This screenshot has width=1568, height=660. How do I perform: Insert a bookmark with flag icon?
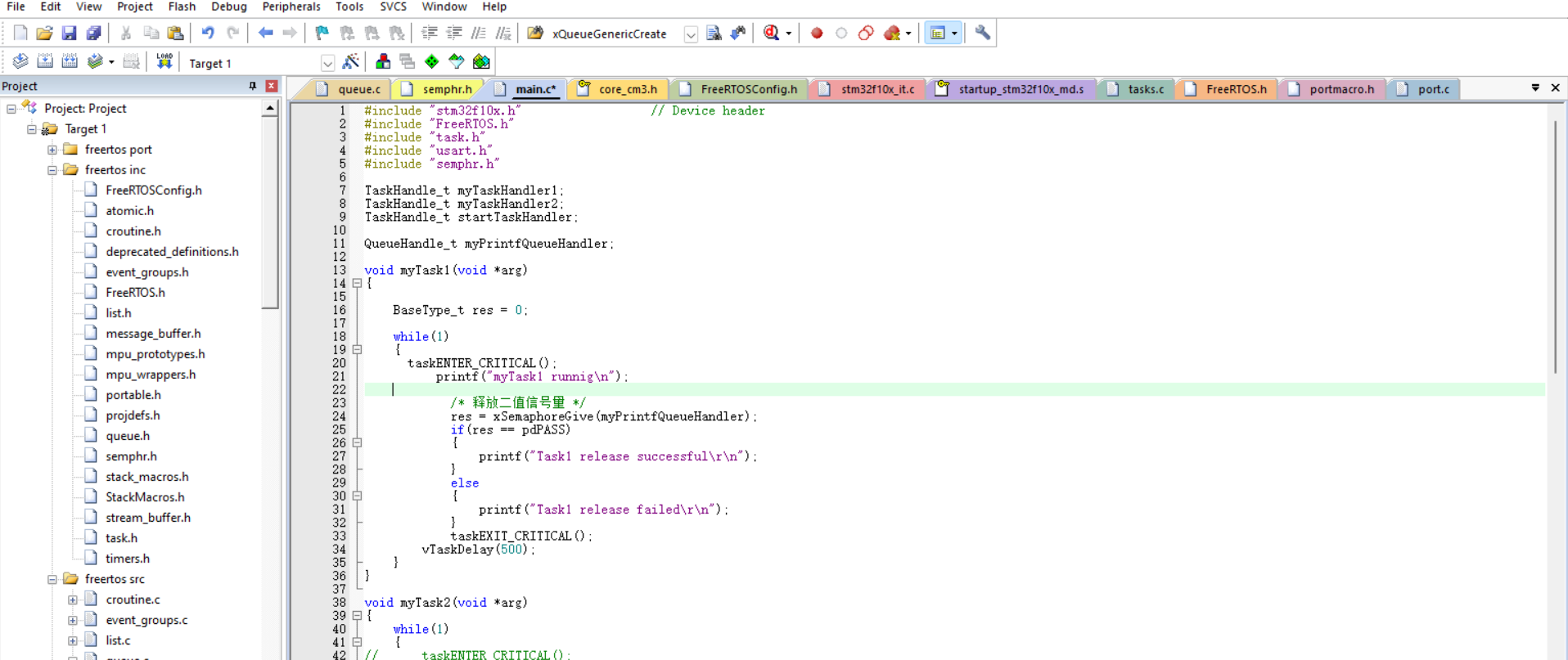[x=322, y=34]
